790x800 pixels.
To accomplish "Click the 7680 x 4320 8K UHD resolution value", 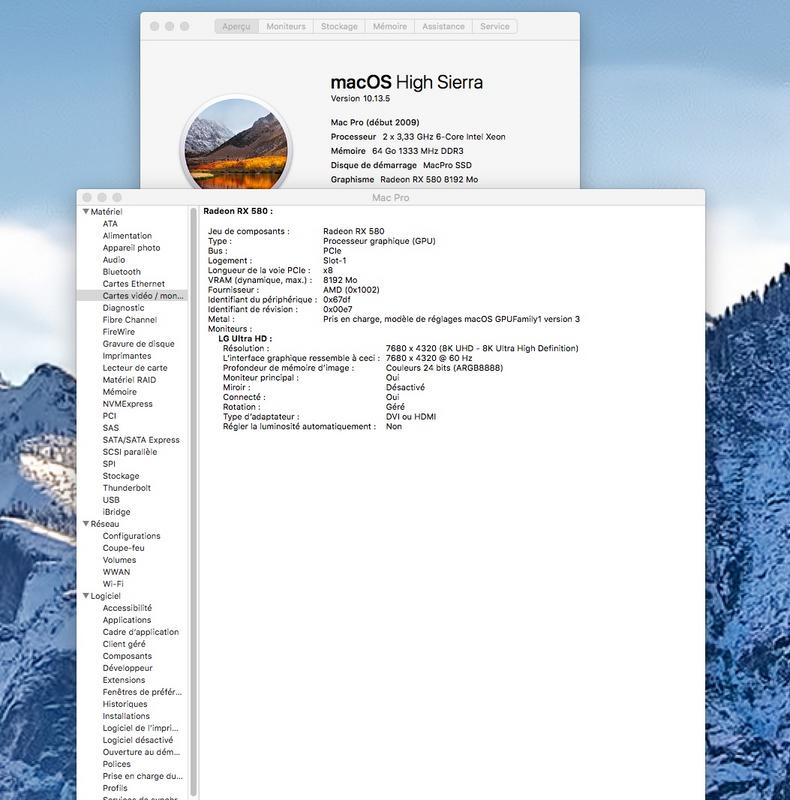I will tap(482, 348).
